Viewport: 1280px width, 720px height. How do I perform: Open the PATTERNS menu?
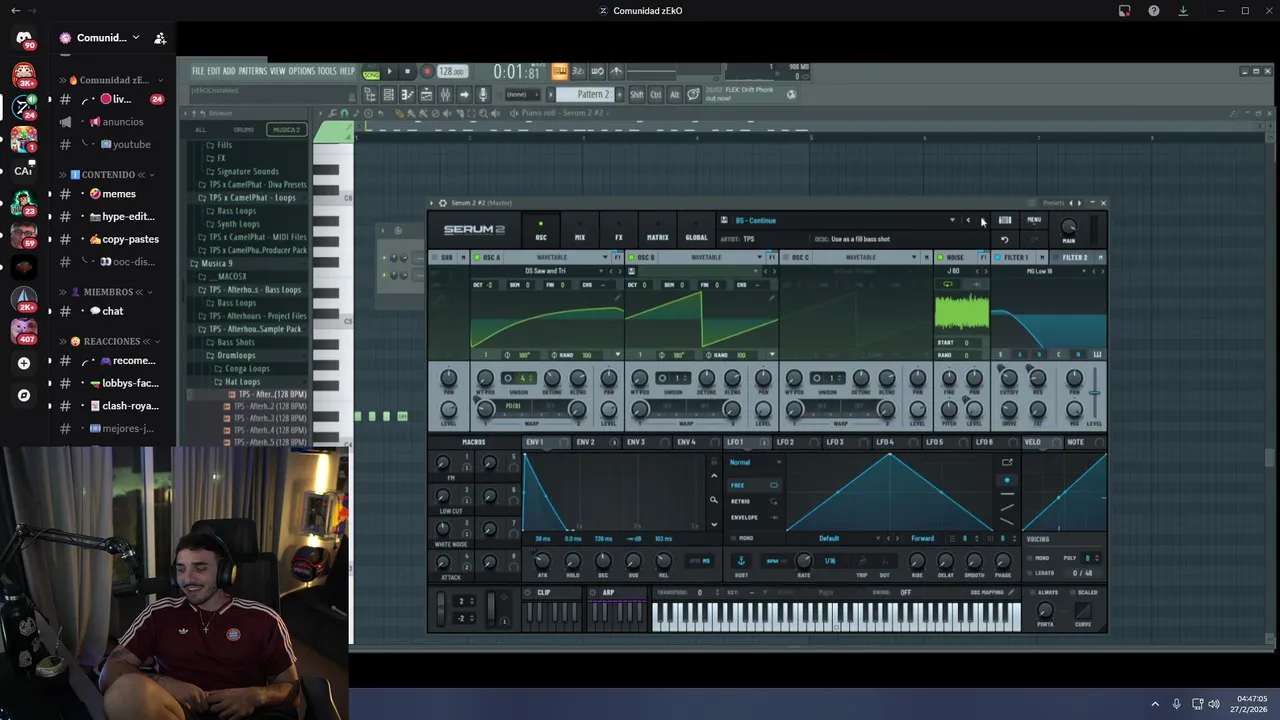[x=252, y=72]
